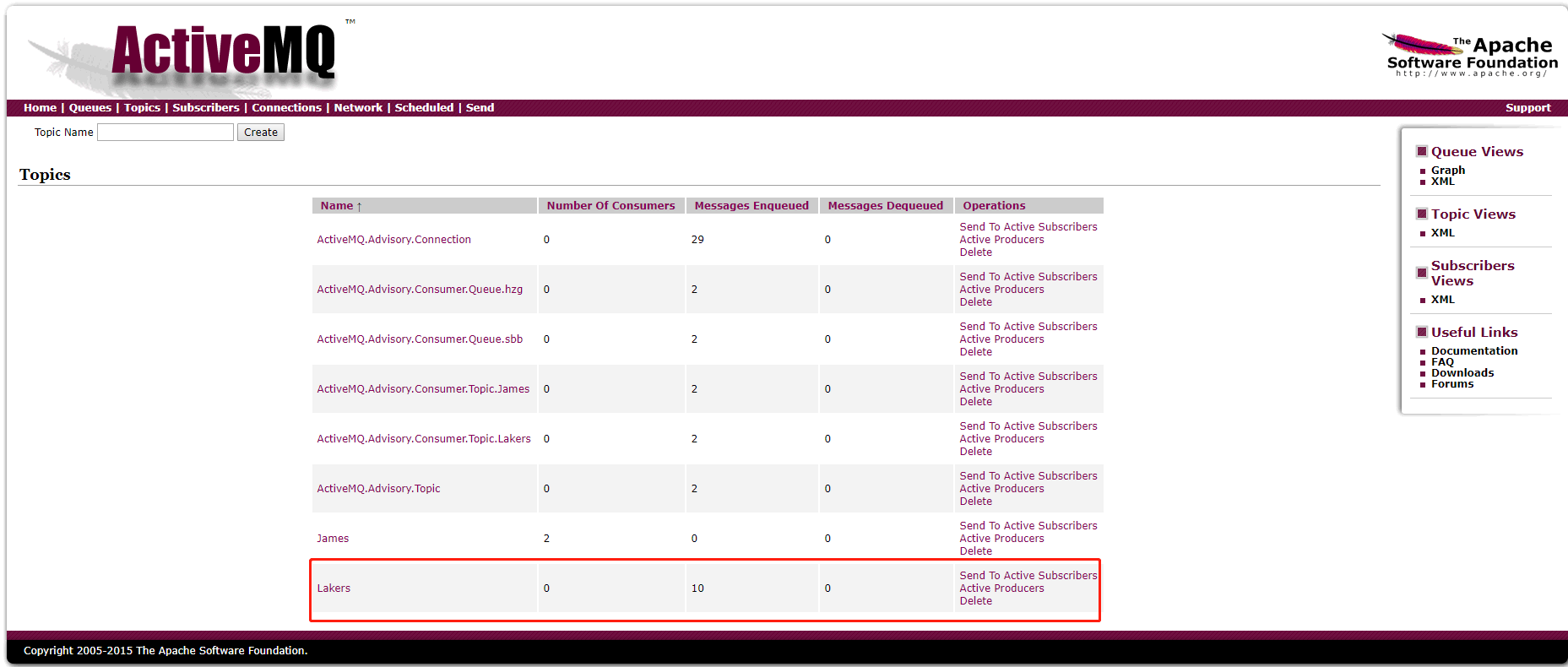
Task: Open the FAQ link
Action: tap(1442, 362)
